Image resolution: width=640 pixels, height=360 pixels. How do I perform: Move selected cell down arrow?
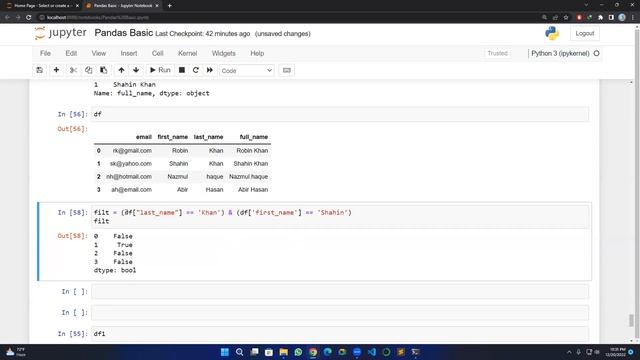point(136,70)
